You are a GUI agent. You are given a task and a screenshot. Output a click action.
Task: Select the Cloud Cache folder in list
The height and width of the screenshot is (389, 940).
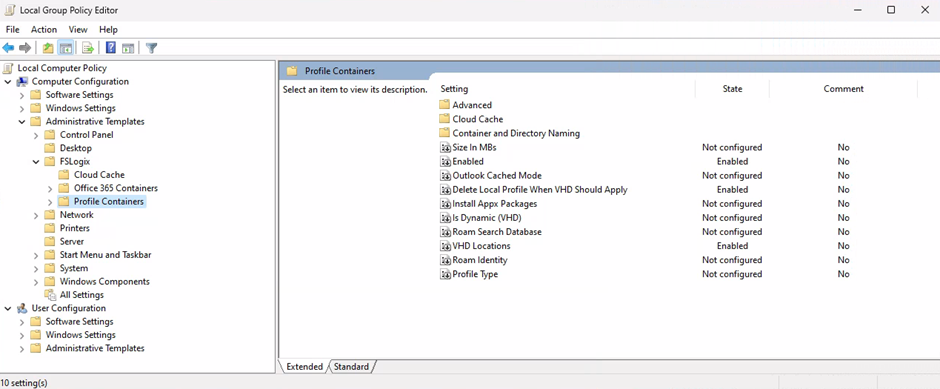pyautogui.click(x=477, y=119)
